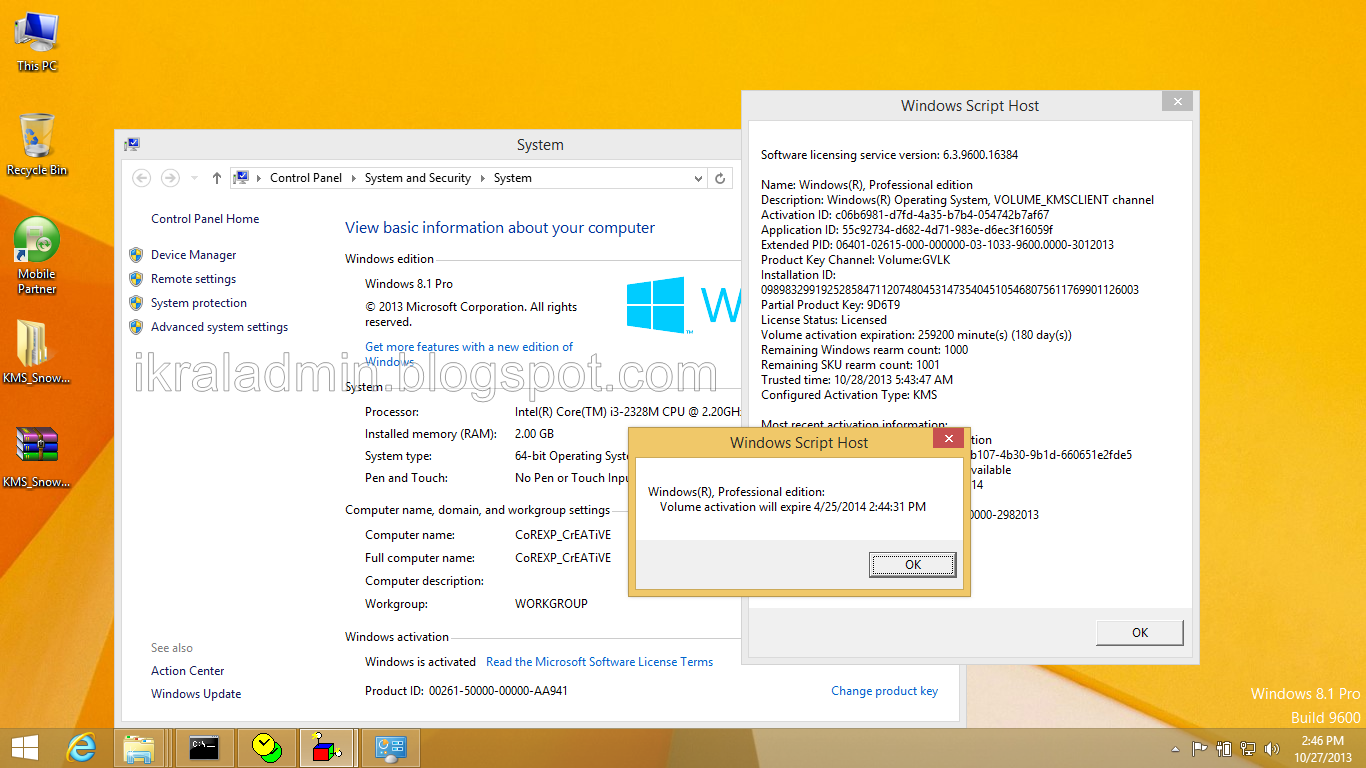
Task: Click 'Windows is activated' status text
Action: click(420, 662)
